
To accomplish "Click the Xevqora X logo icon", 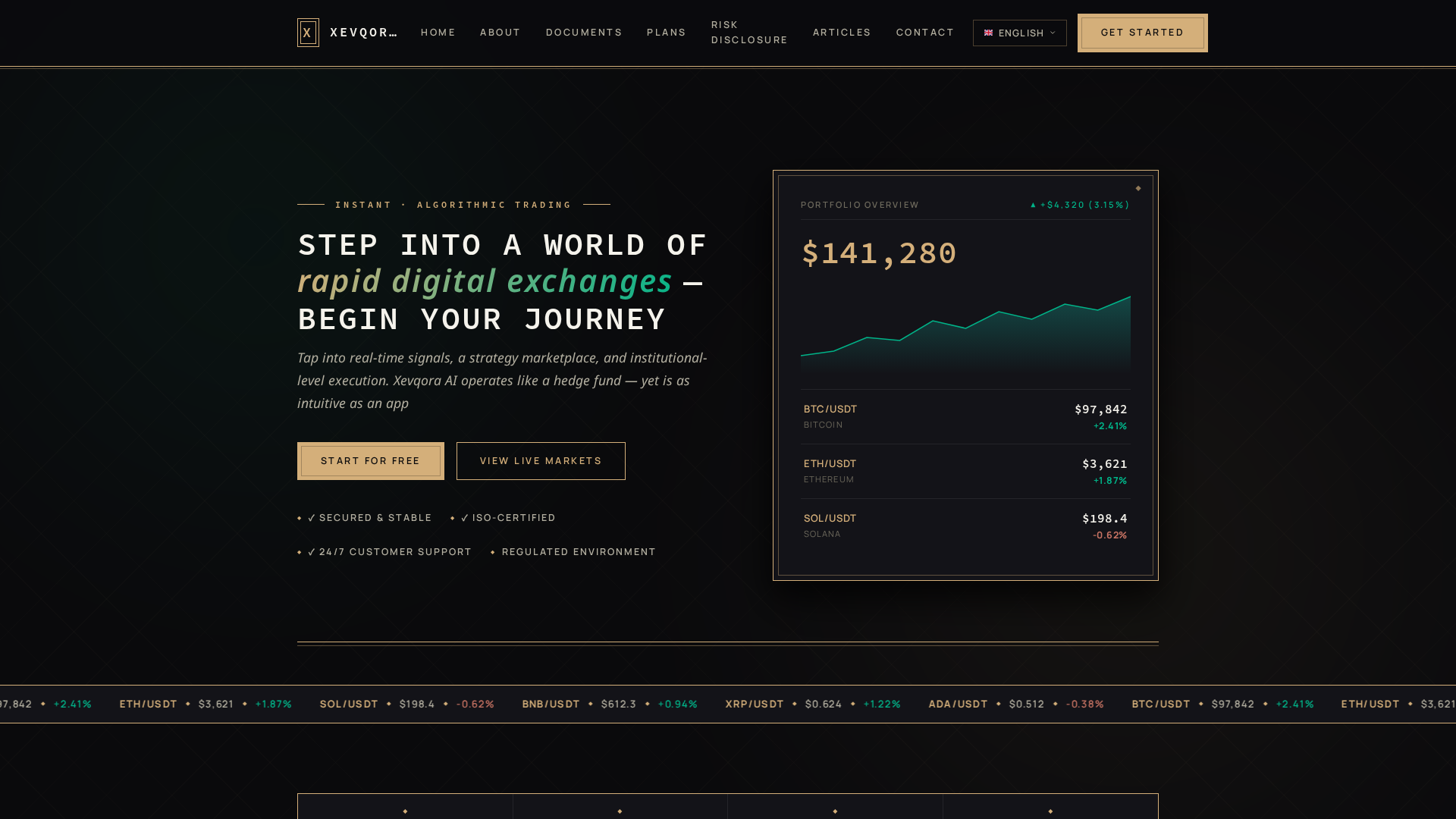I will [308, 33].
